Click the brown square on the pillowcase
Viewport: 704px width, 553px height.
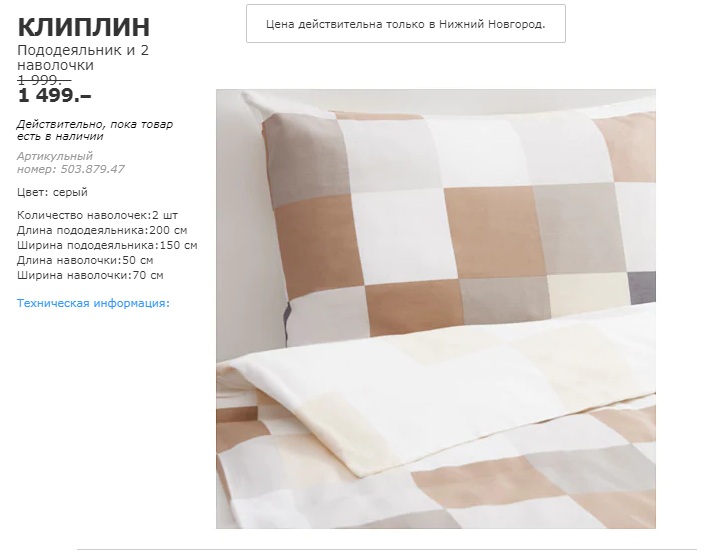pos(489,231)
